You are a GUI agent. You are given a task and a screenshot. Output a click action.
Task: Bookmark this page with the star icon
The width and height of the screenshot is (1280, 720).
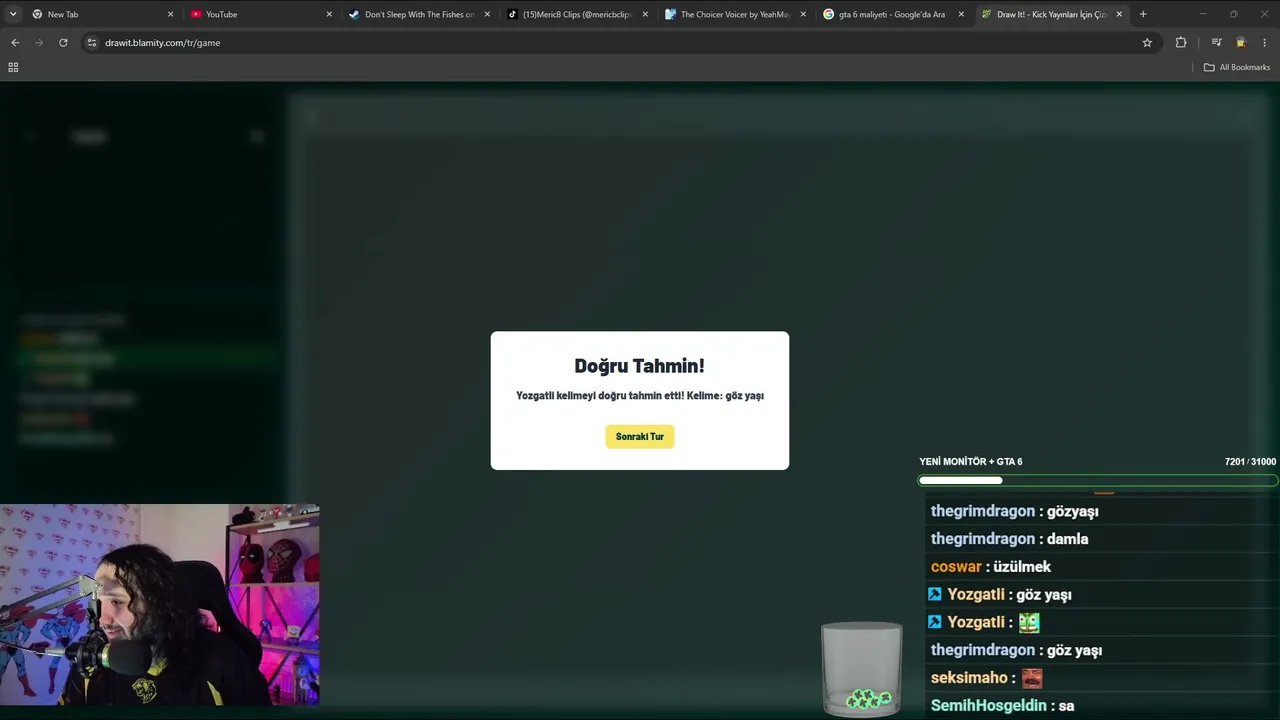coord(1147,42)
